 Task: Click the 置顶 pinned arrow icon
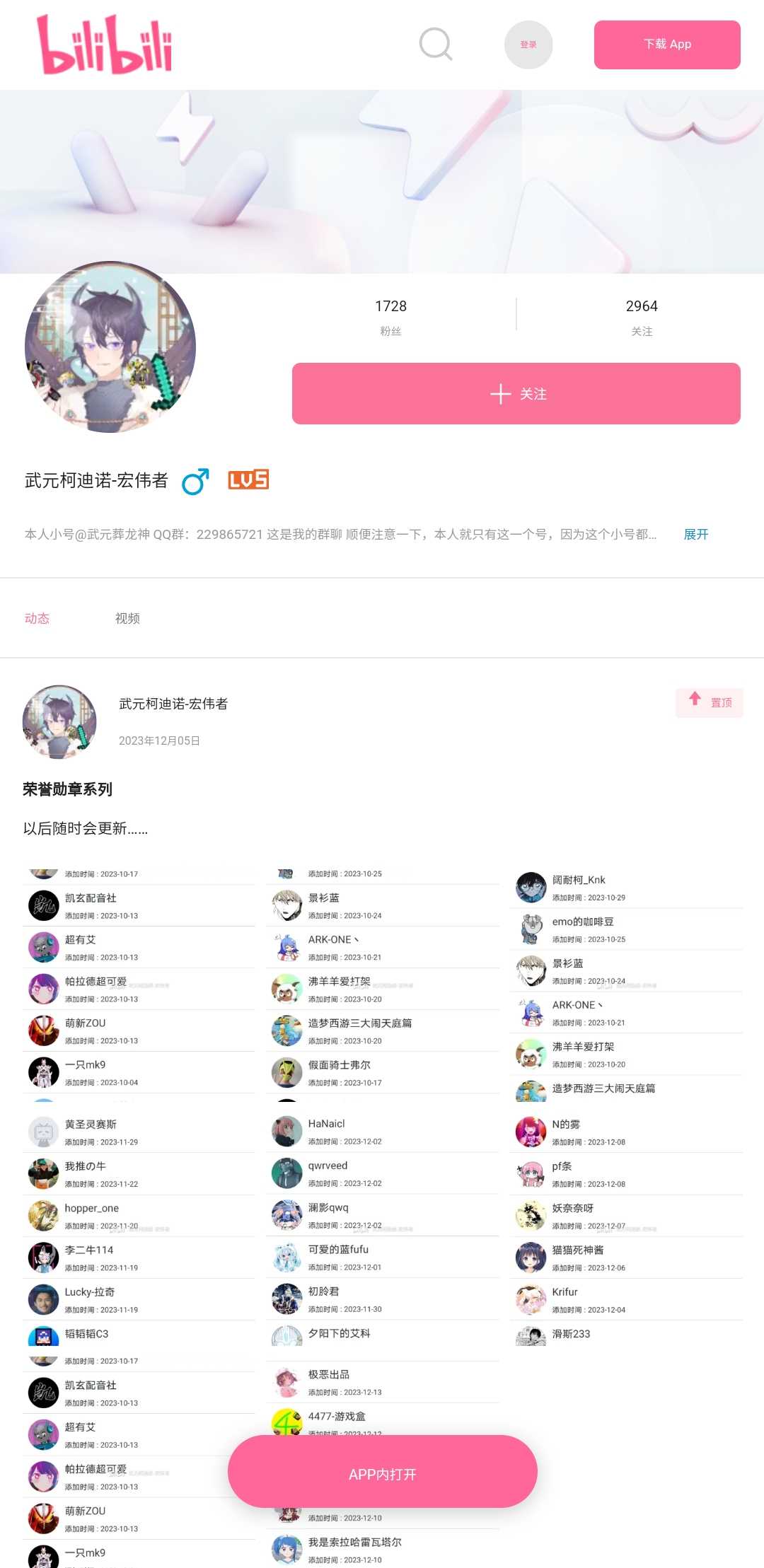click(x=695, y=699)
